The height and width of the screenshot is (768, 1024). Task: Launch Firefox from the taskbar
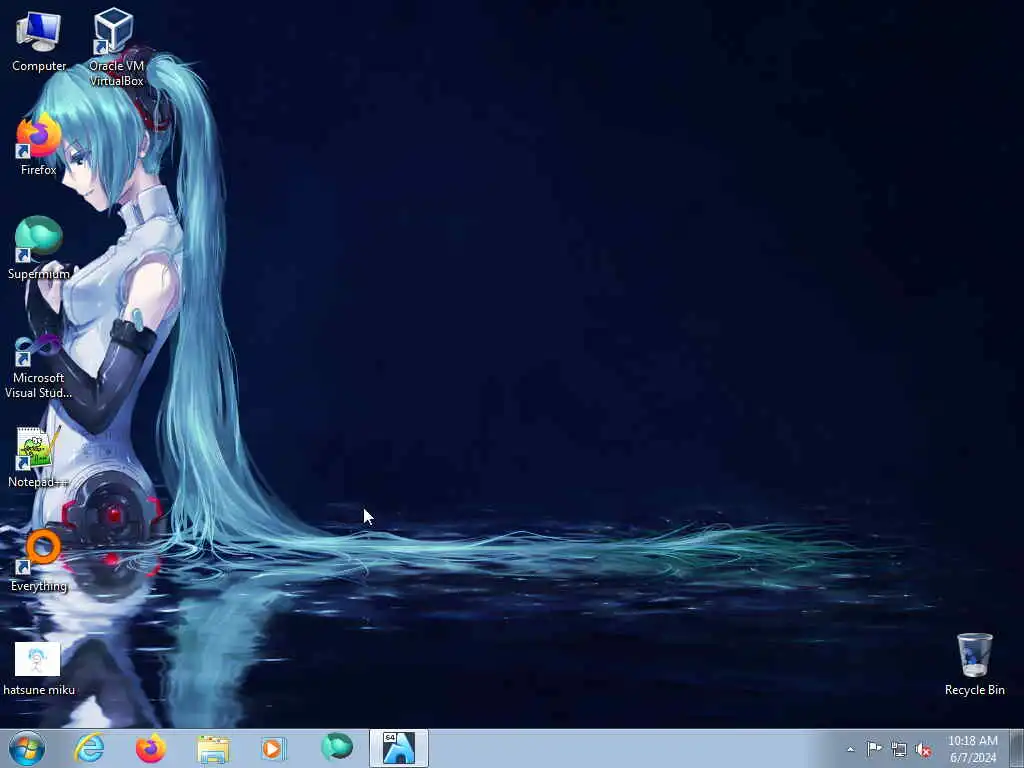pyautogui.click(x=151, y=748)
